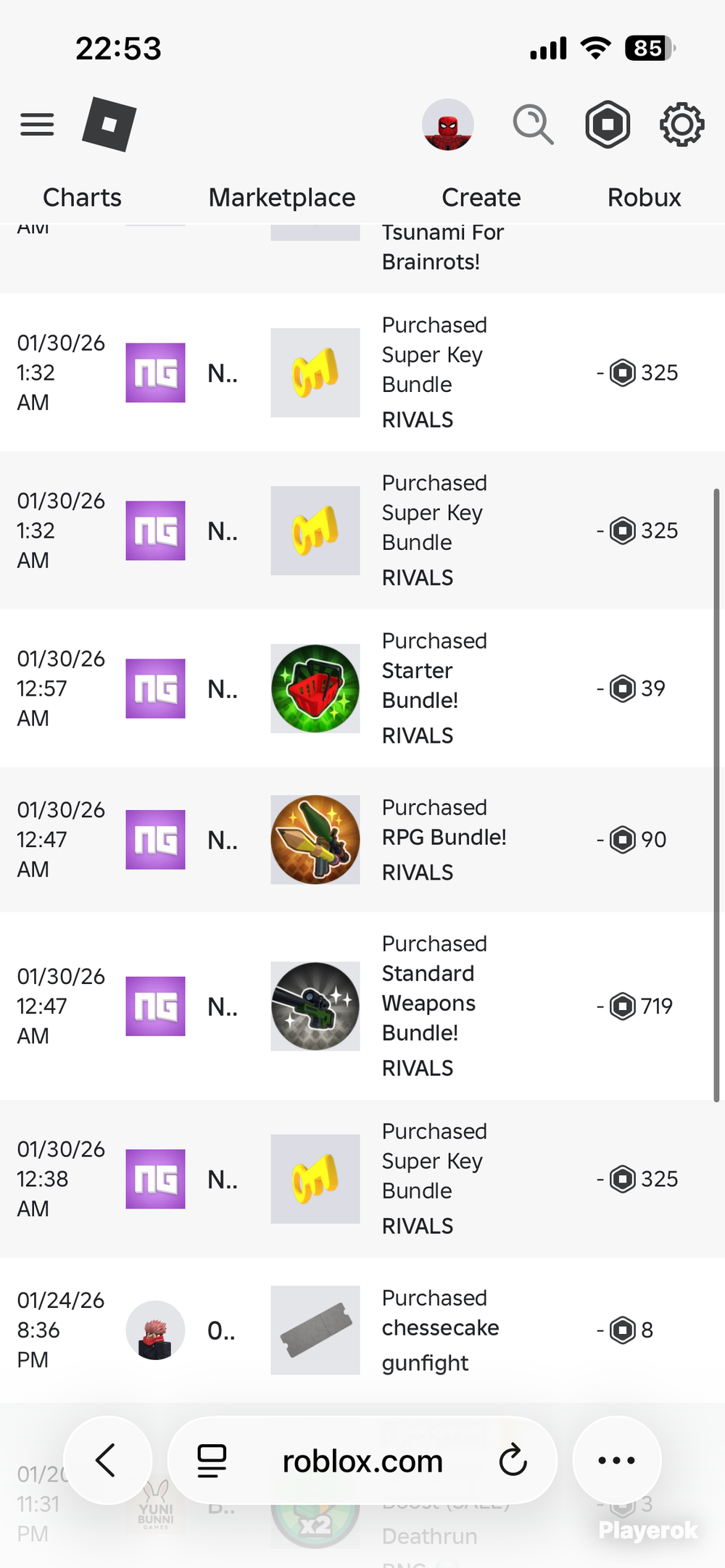Select the Robux tab
The height and width of the screenshot is (1568, 725).
[x=644, y=197]
